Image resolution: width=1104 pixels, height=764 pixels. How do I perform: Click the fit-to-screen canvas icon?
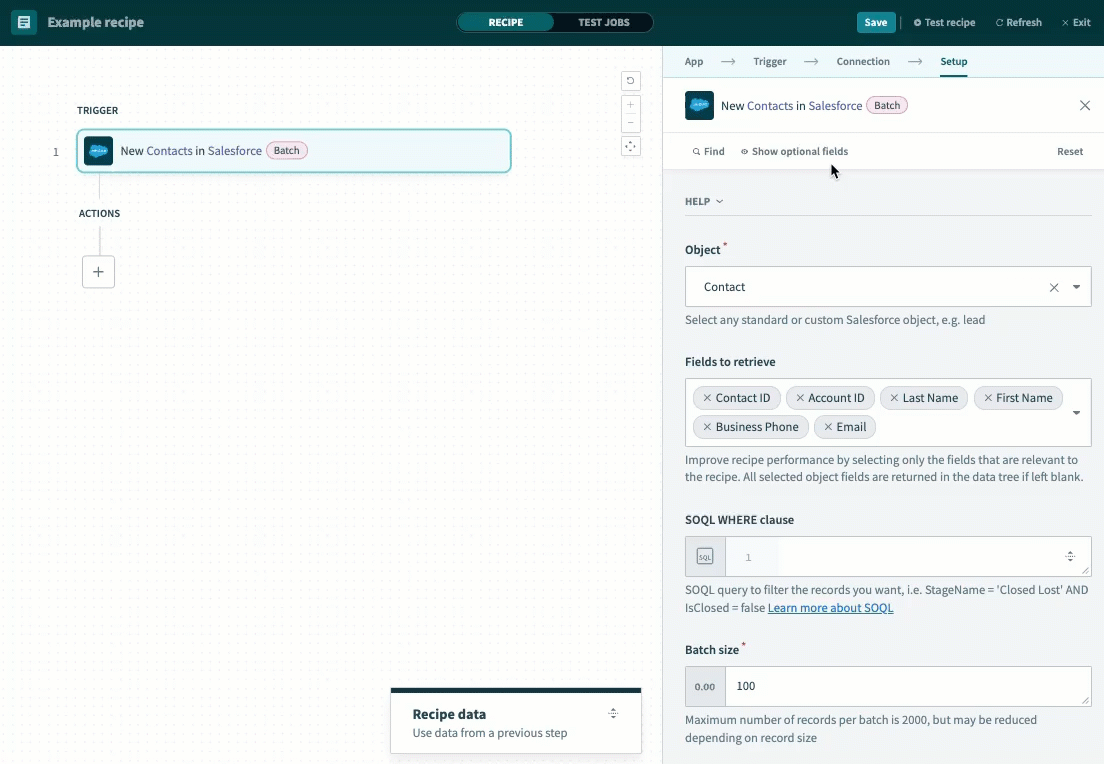pyautogui.click(x=630, y=146)
